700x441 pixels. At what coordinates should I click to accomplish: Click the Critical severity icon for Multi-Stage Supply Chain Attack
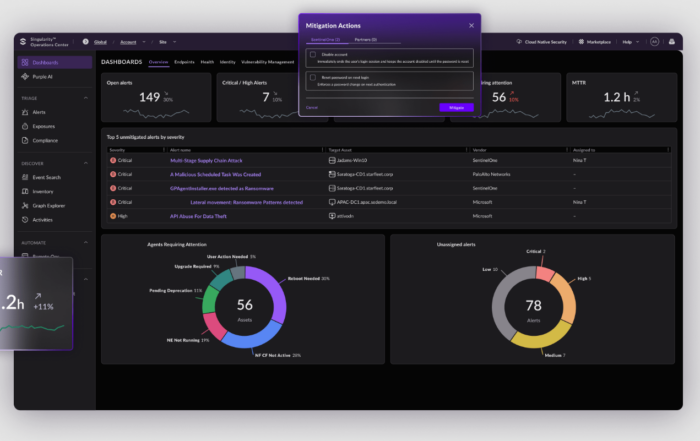(x=113, y=160)
